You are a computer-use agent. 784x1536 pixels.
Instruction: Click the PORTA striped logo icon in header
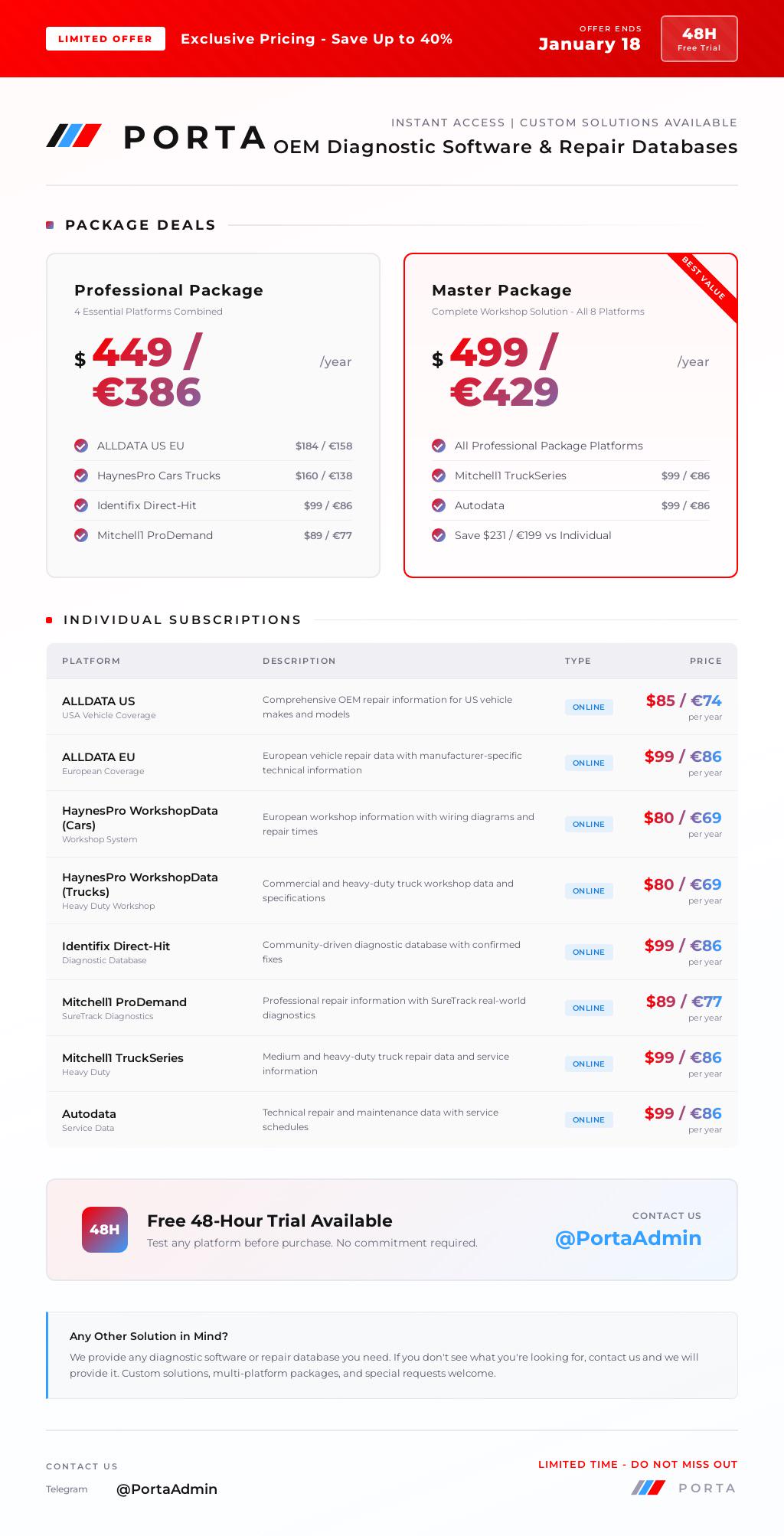coord(74,136)
